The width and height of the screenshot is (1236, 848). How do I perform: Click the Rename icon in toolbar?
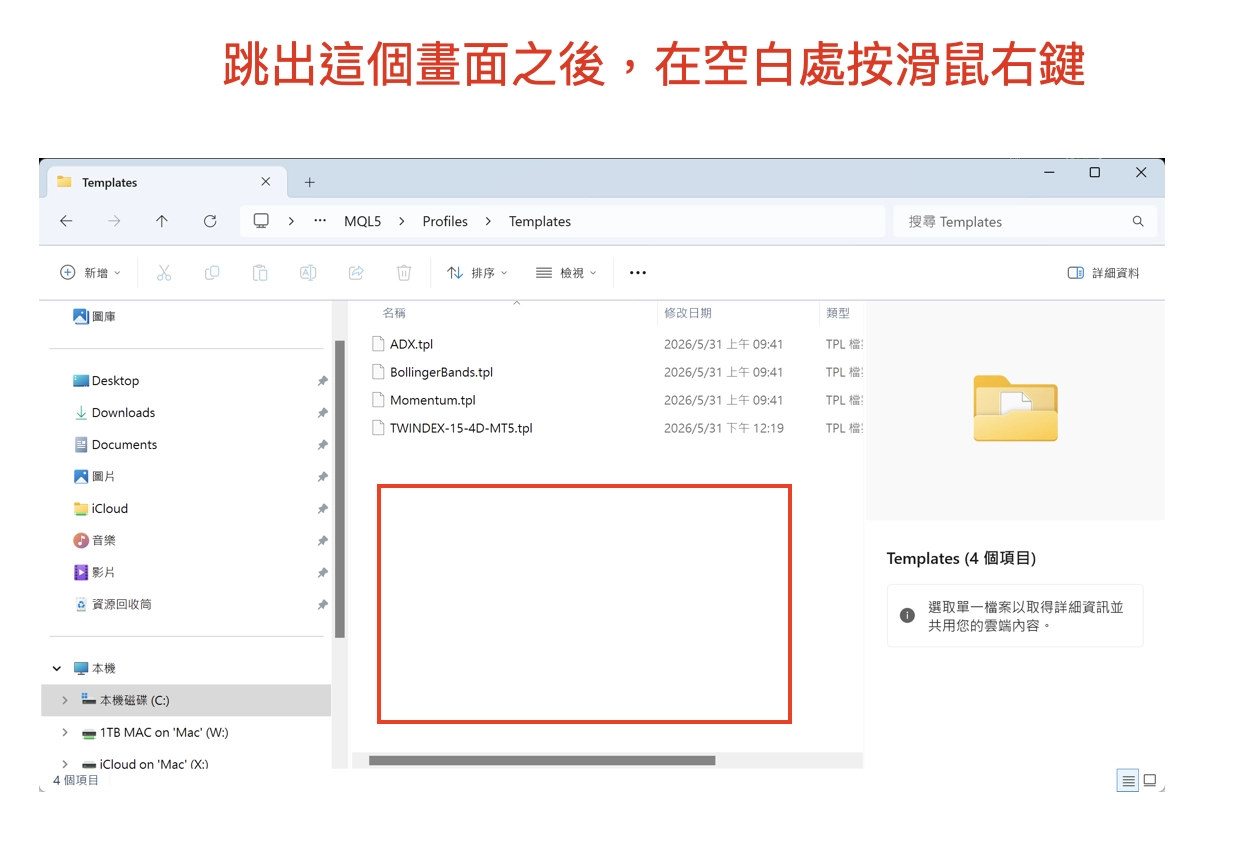(x=308, y=272)
